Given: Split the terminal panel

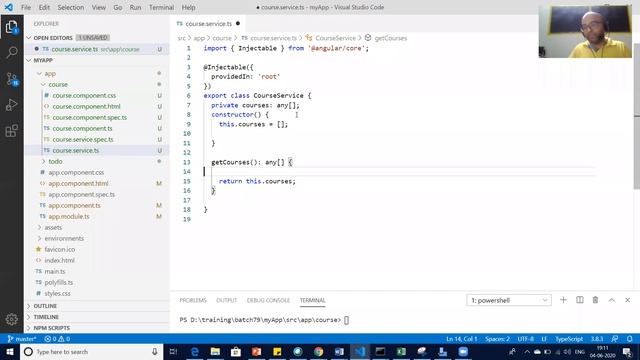Looking at the screenshot, I should 580,300.
